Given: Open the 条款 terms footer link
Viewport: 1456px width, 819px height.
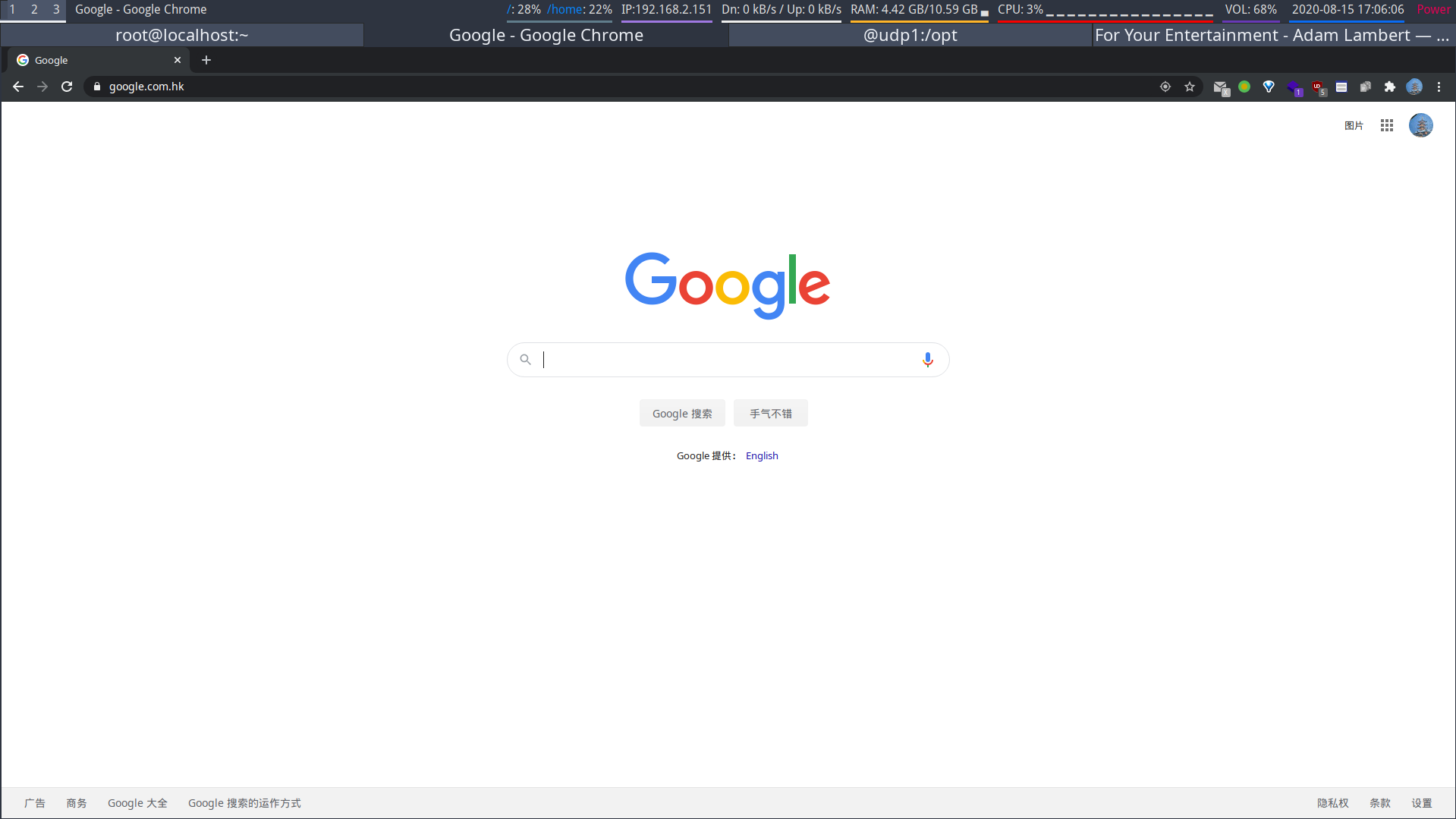Looking at the screenshot, I should pyautogui.click(x=1380, y=804).
